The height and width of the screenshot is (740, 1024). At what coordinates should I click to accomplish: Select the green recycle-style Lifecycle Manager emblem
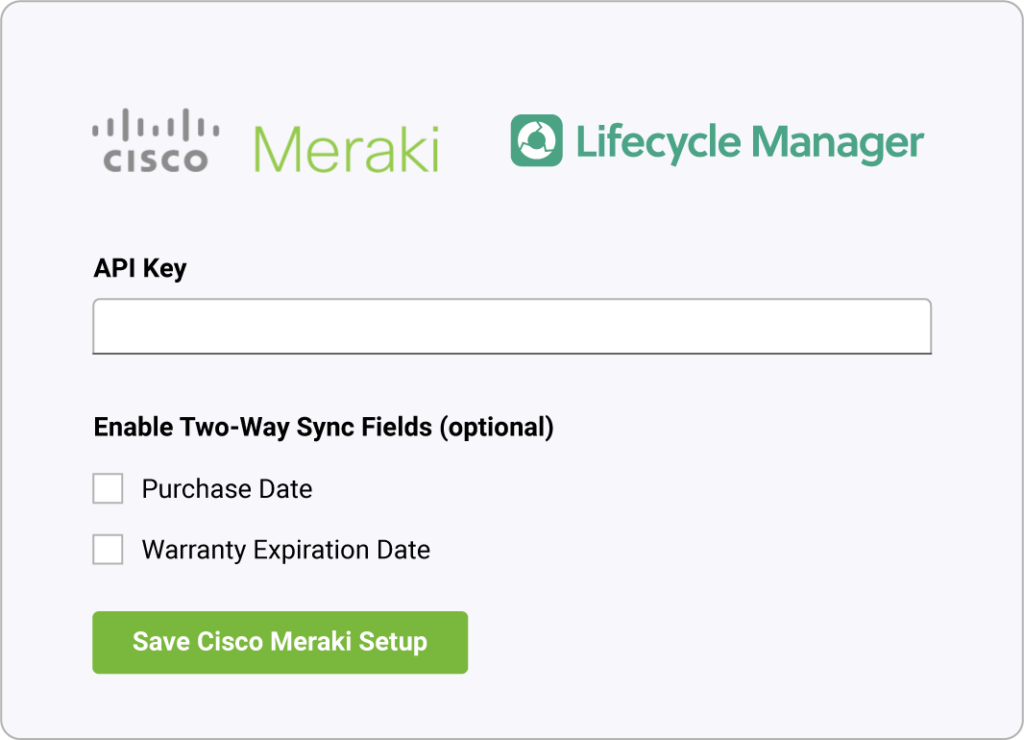tap(538, 140)
